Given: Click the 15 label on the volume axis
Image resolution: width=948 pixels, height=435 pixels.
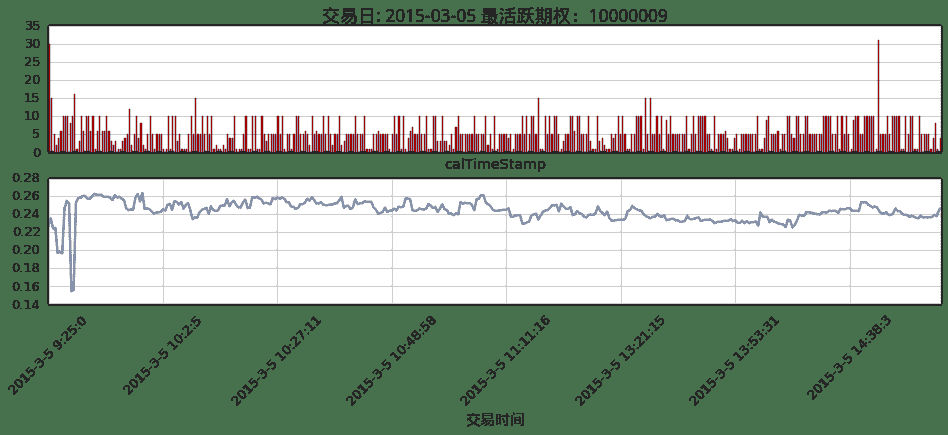Looking at the screenshot, I should tap(33, 98).
